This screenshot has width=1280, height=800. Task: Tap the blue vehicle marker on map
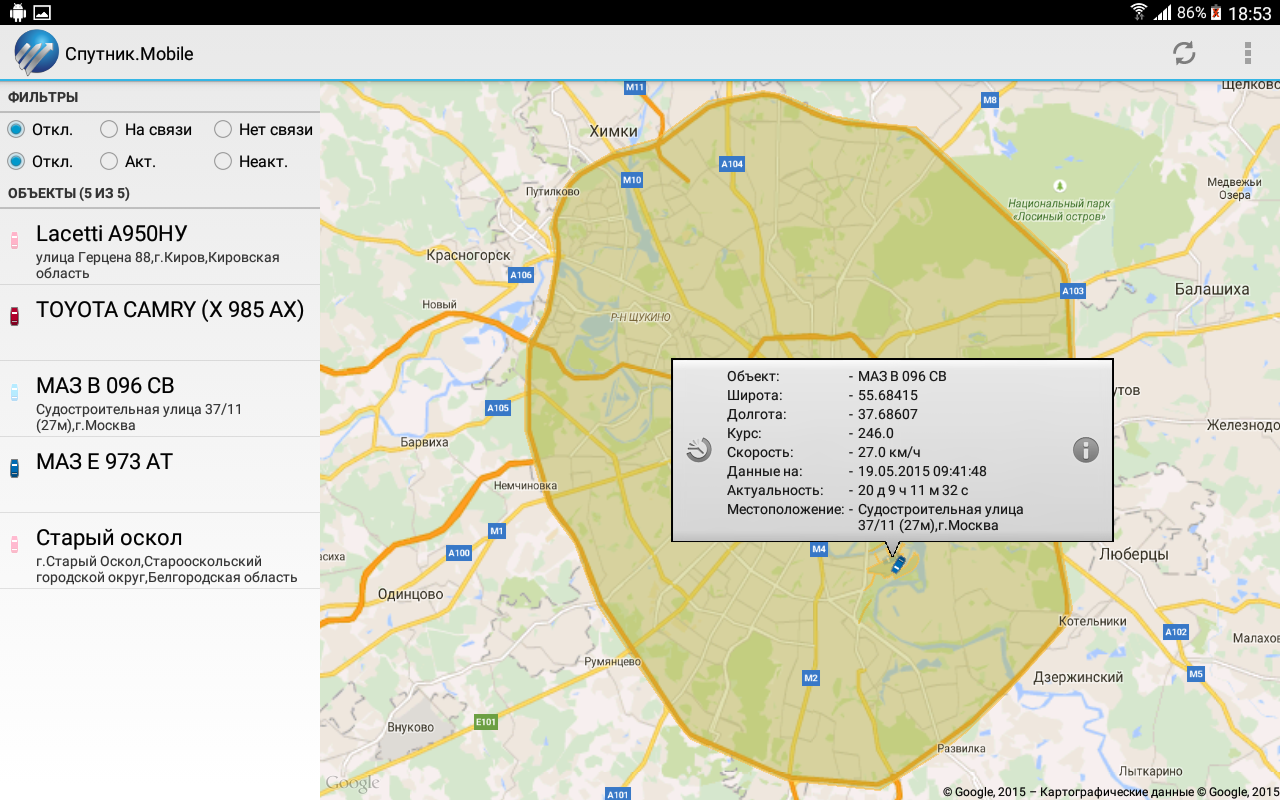897,565
